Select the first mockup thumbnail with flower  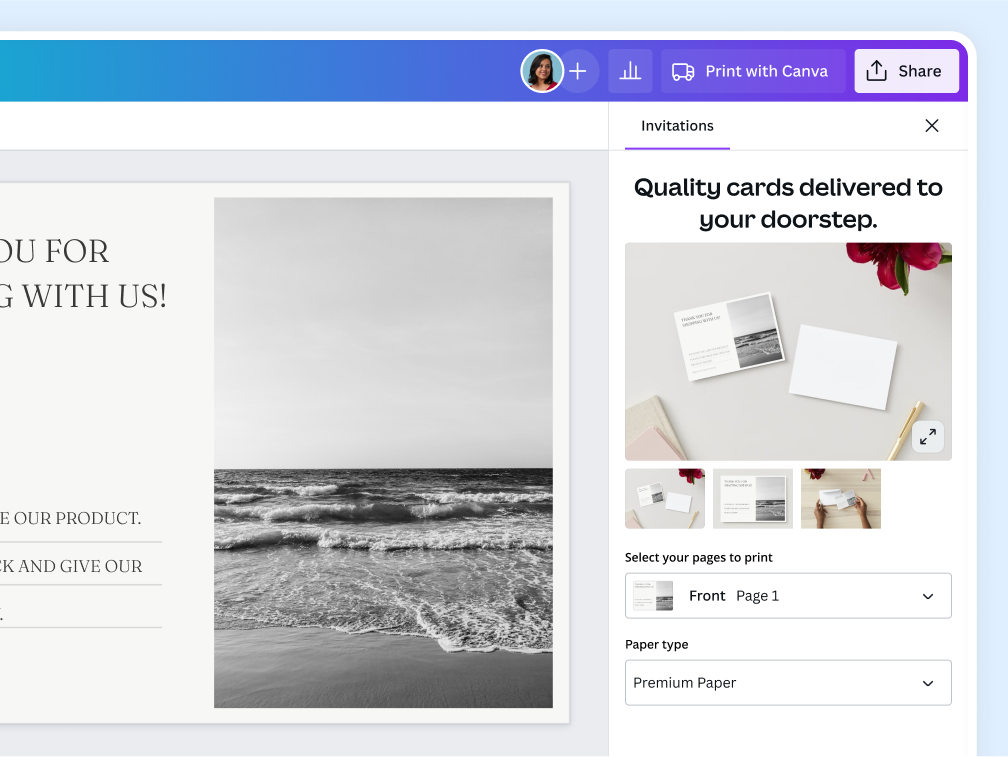coord(665,499)
